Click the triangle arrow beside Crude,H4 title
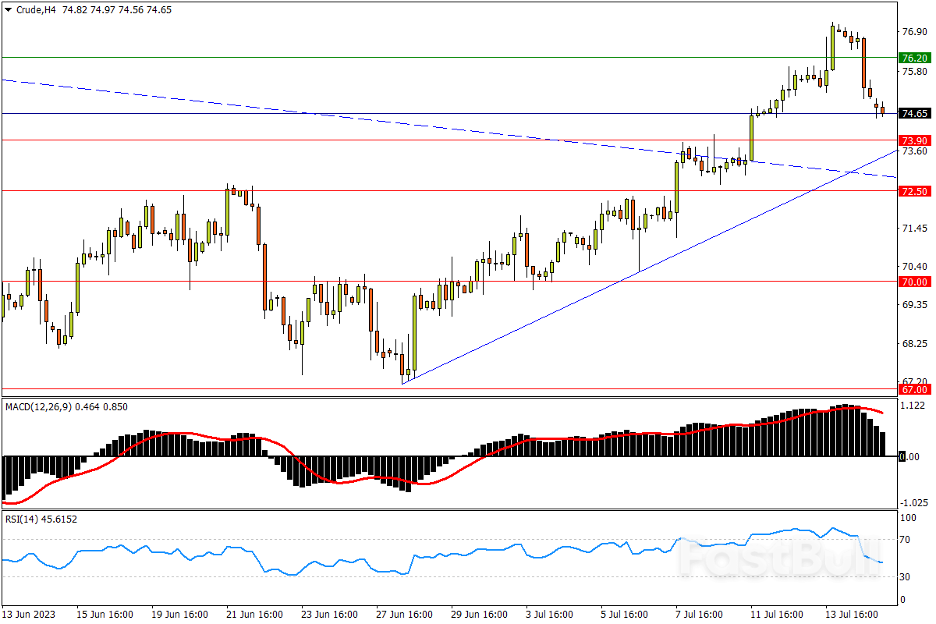 pos(10,10)
